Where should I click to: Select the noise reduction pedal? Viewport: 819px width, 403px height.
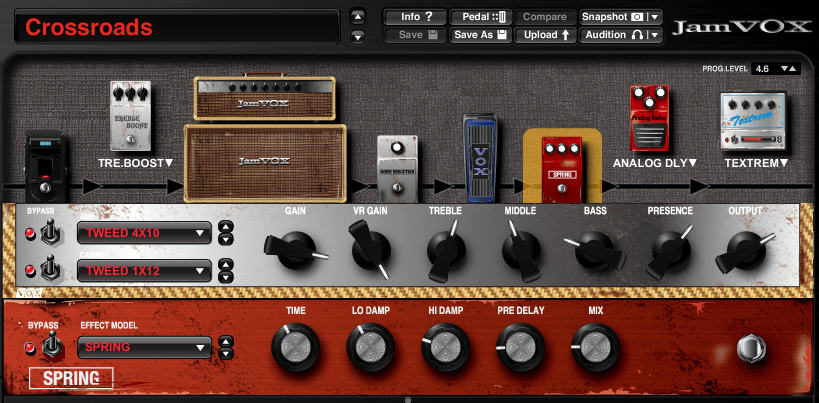pos(397,169)
